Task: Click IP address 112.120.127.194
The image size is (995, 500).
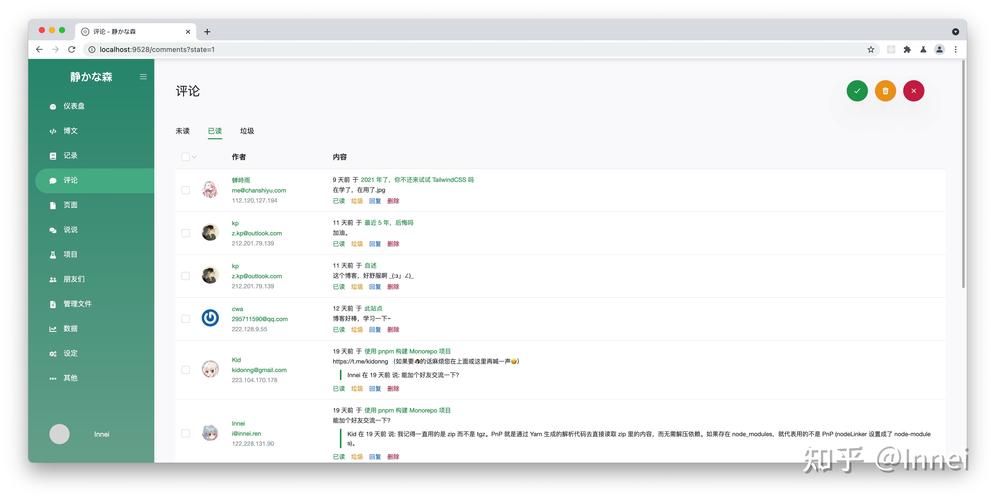Action: pyautogui.click(x=254, y=201)
